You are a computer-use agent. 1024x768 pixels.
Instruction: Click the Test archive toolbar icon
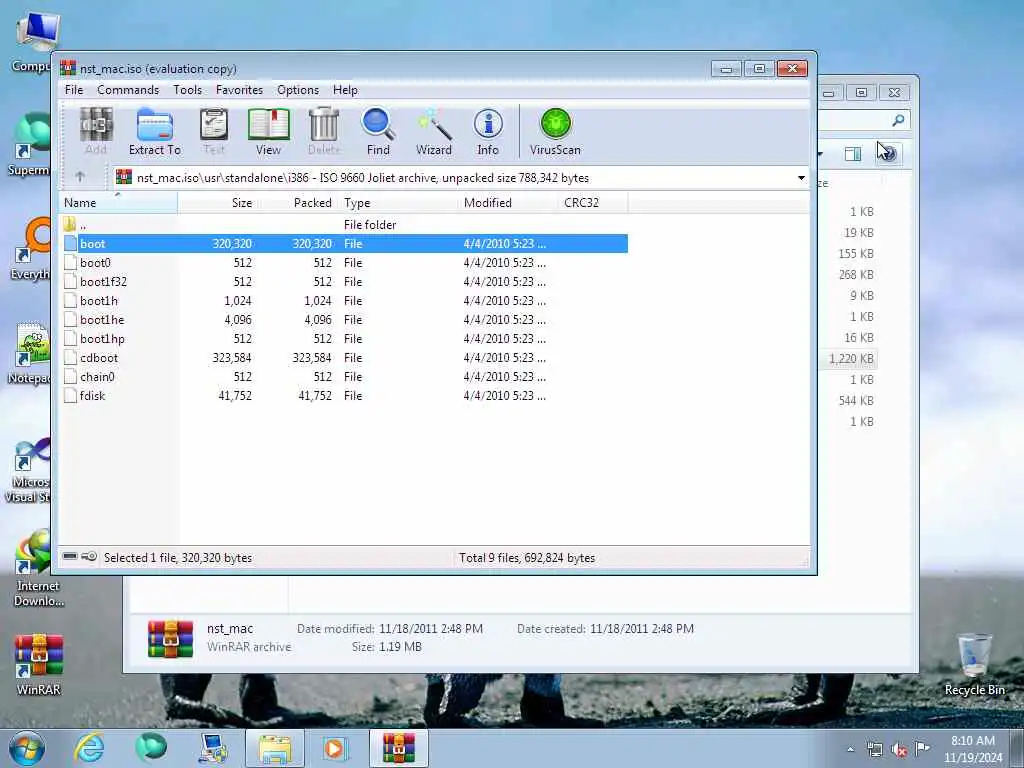(x=214, y=131)
